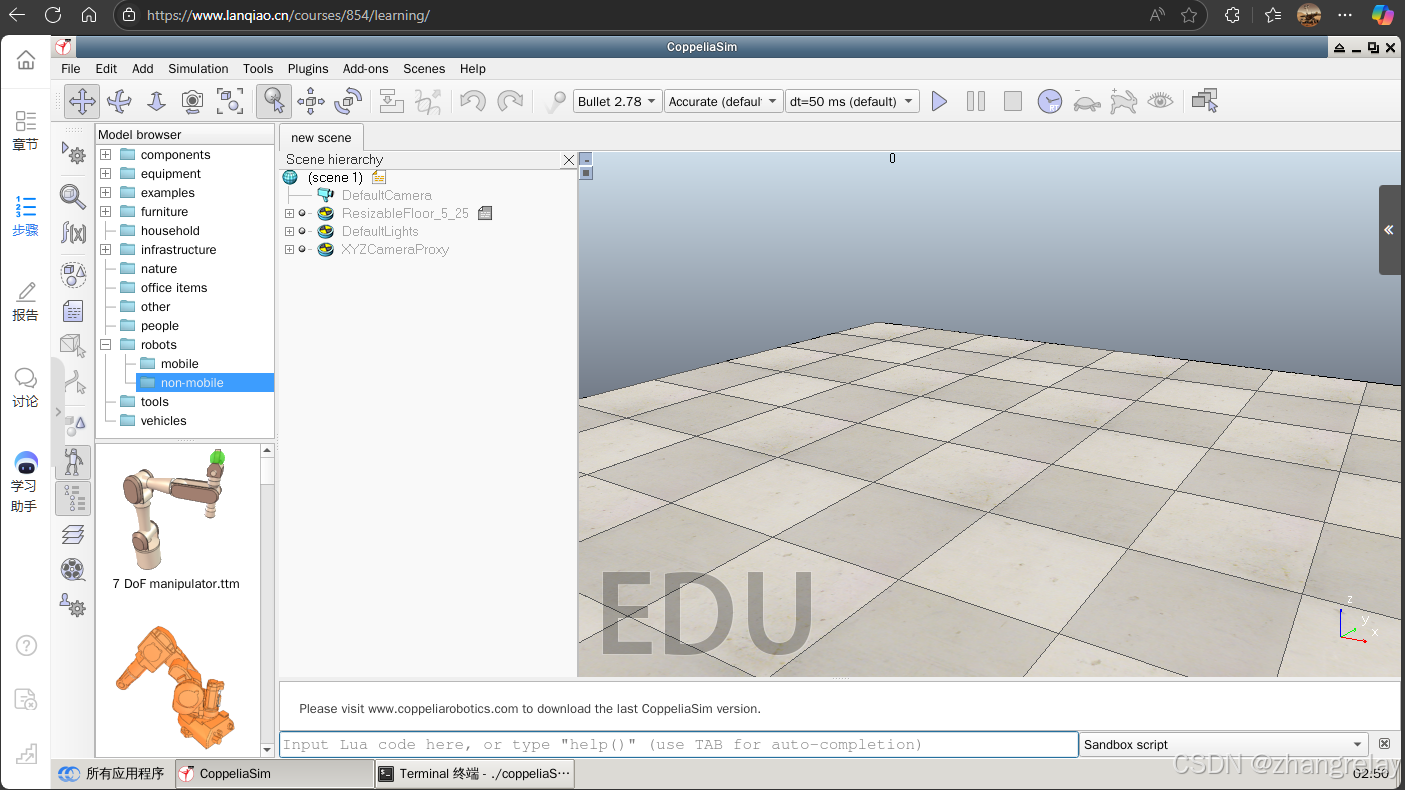
Task: Click the Lua code input field
Action: [x=679, y=744]
